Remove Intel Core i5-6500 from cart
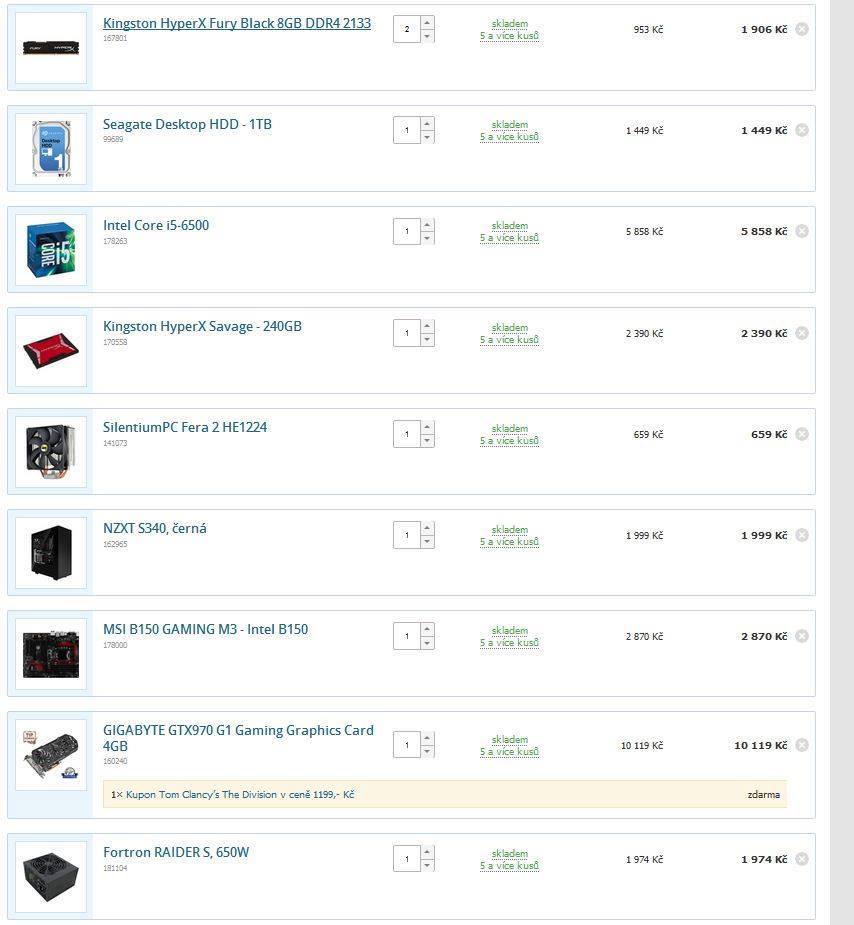Image resolution: width=854 pixels, height=925 pixels. coord(802,231)
